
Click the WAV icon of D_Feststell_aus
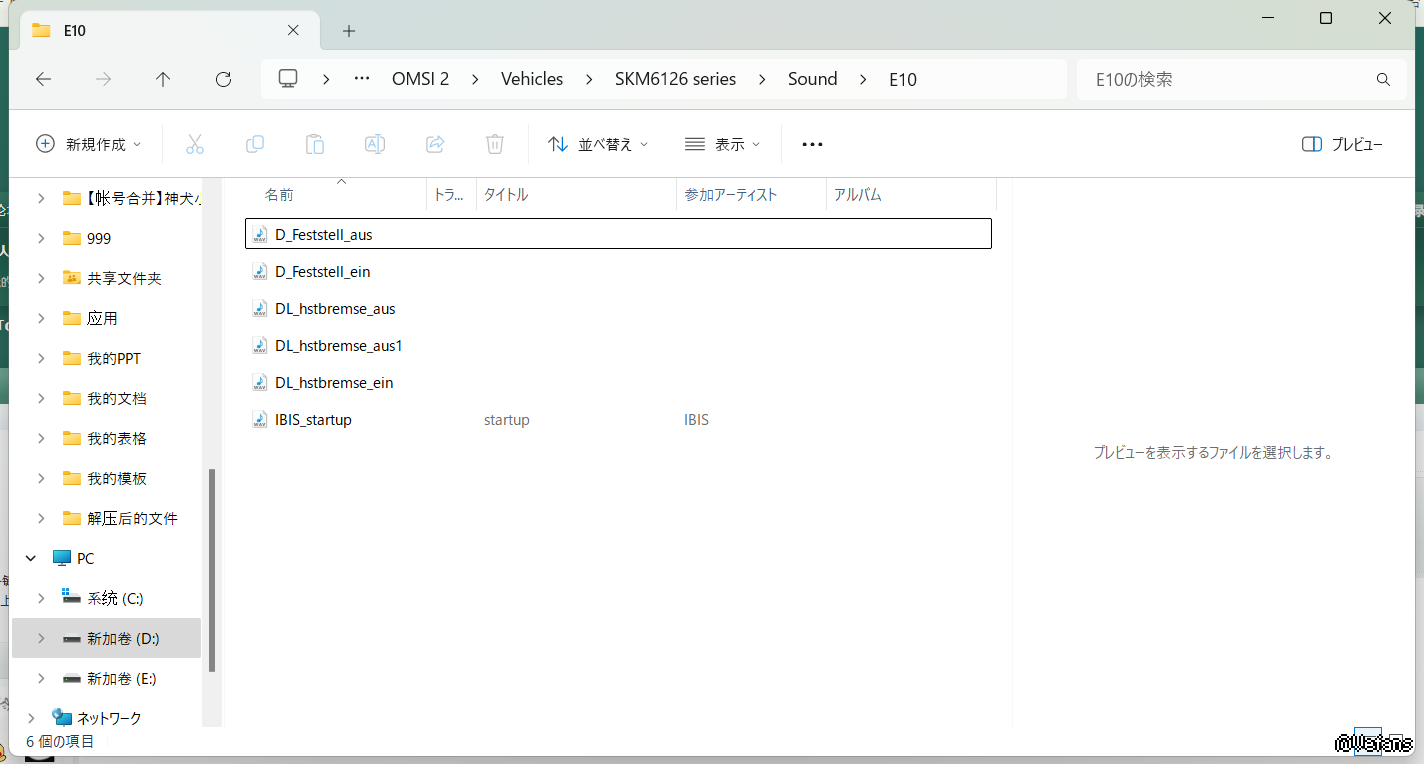coord(260,234)
